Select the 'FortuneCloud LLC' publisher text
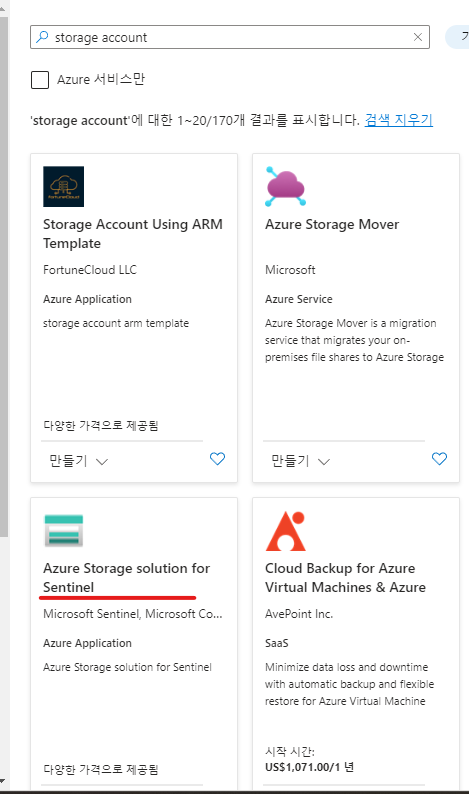This screenshot has height=794, width=469. point(90,270)
